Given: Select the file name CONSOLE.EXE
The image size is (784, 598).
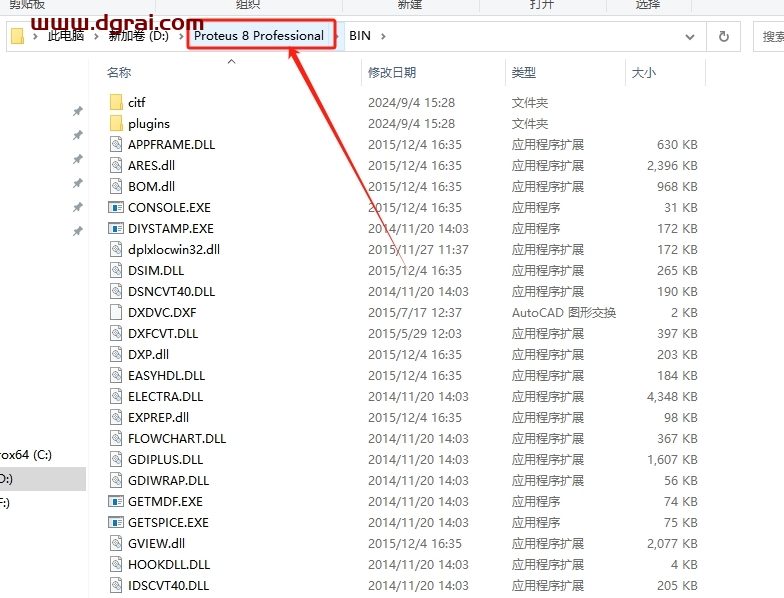Looking at the screenshot, I should [170, 208].
